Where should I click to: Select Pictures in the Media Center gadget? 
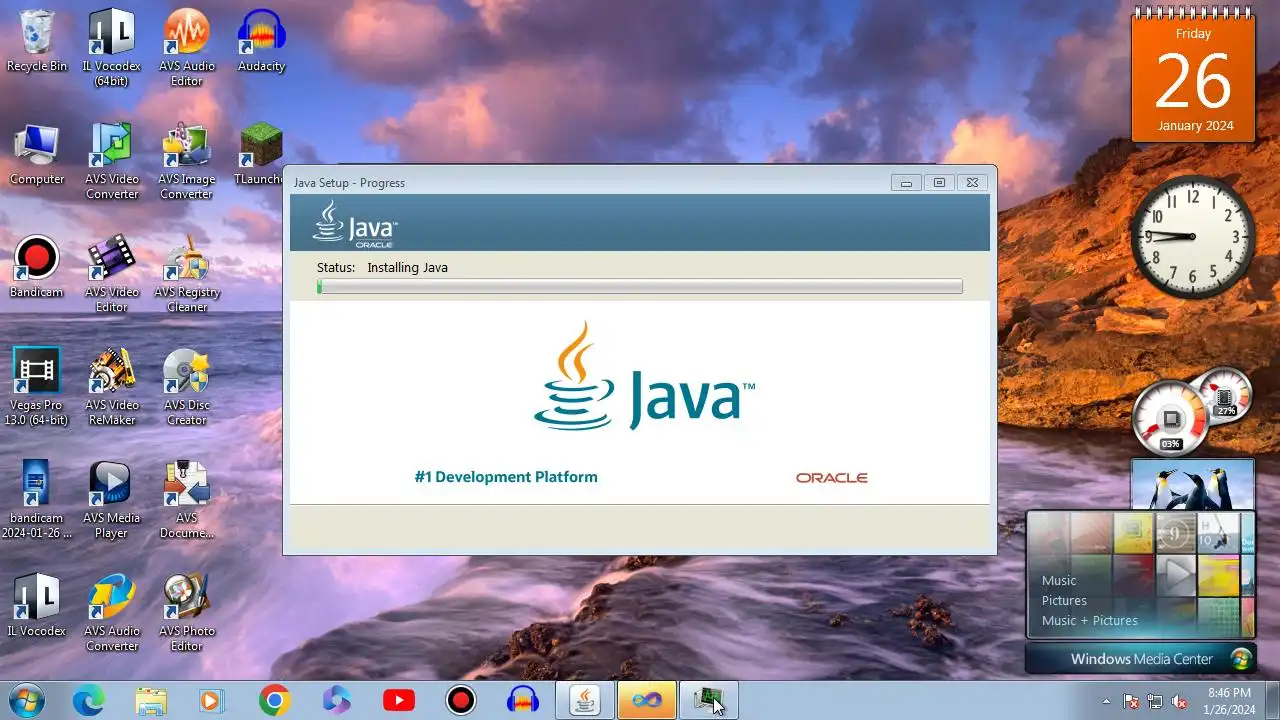pyautogui.click(x=1064, y=600)
